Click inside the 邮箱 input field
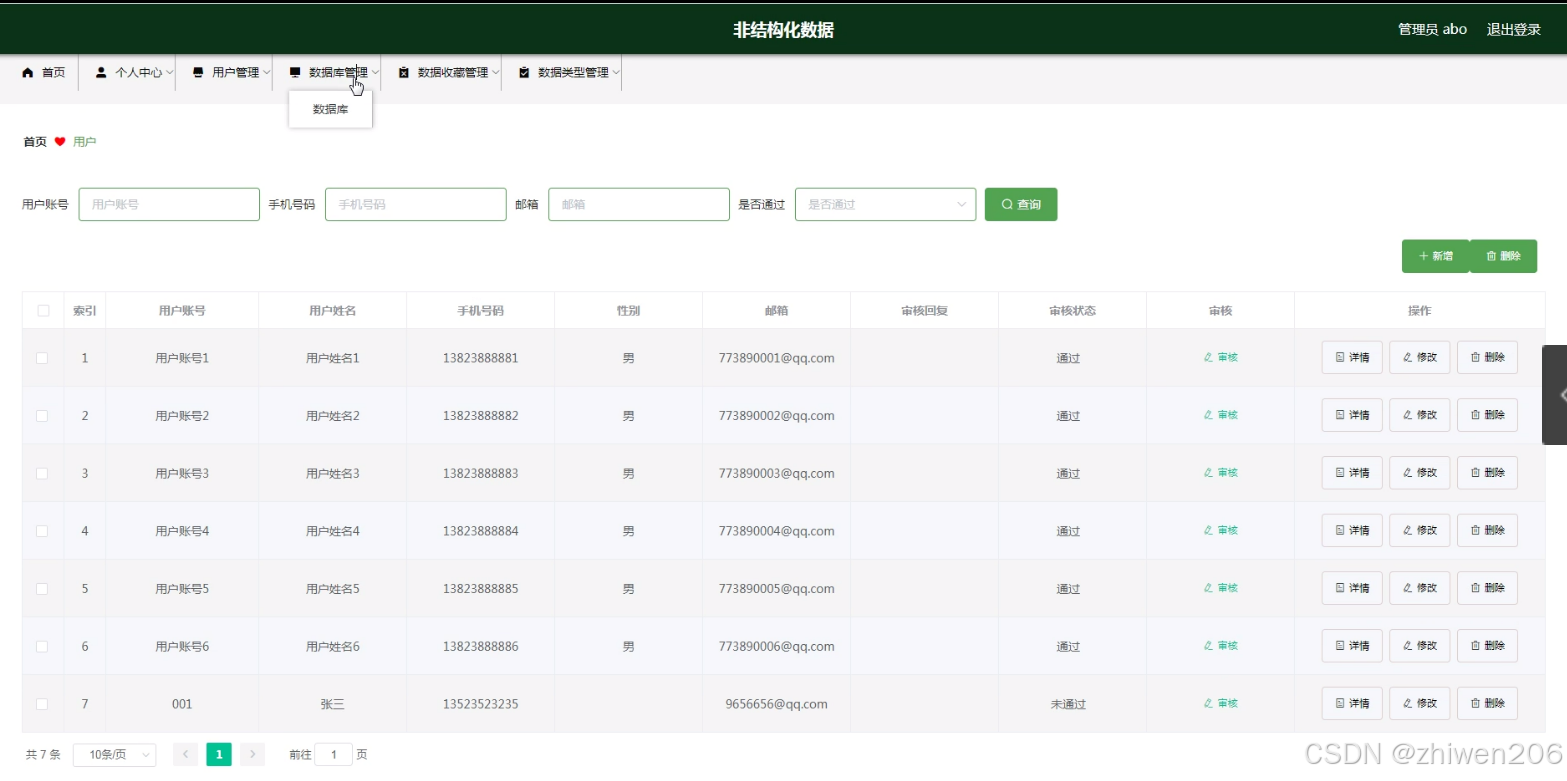The height and width of the screenshot is (781, 1567). 638,204
